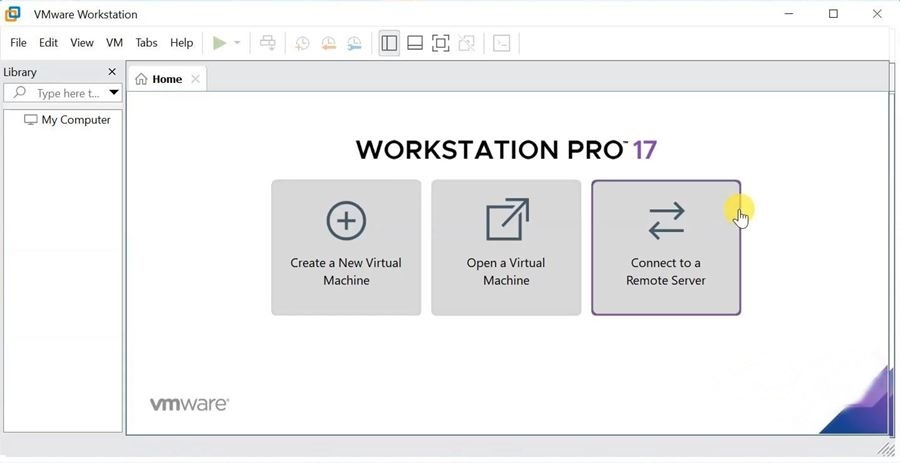Open the Tabs menu
The width and height of the screenshot is (900, 463).
coord(146,43)
